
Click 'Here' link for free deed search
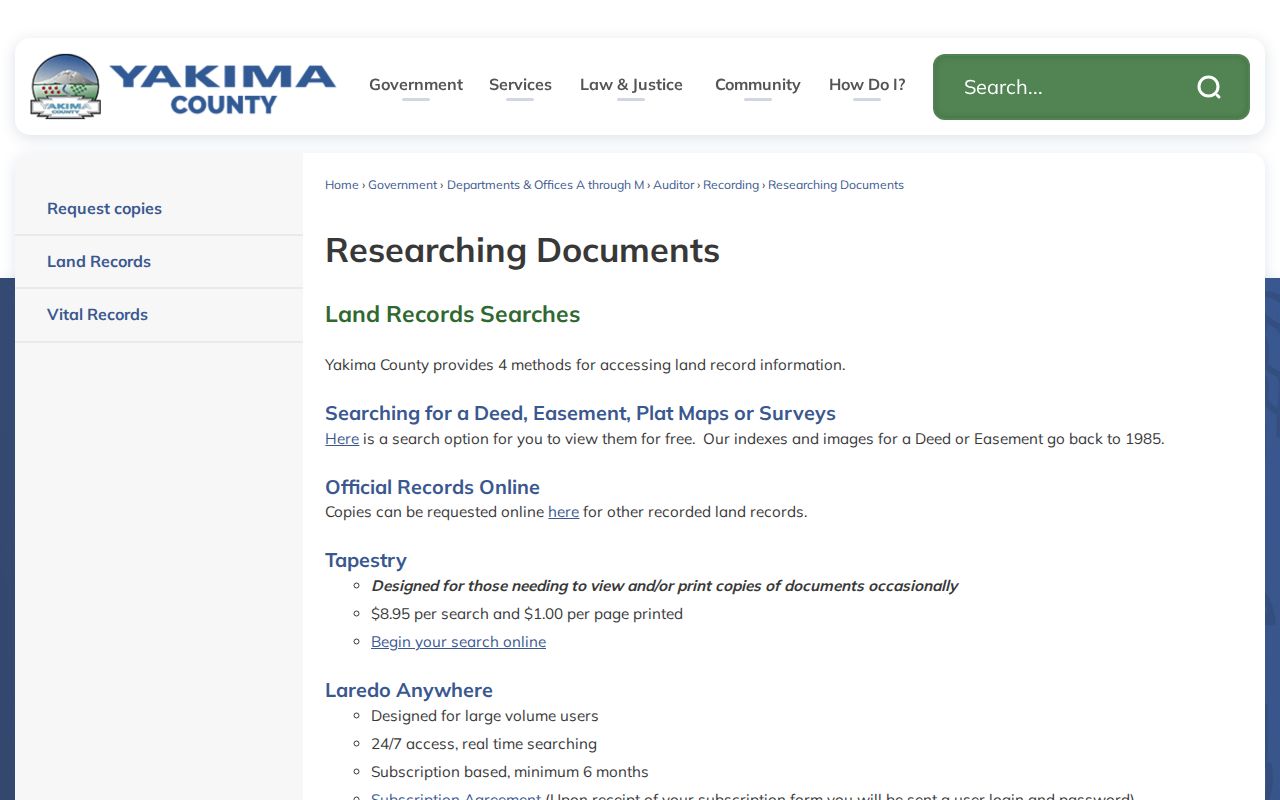[342, 439]
